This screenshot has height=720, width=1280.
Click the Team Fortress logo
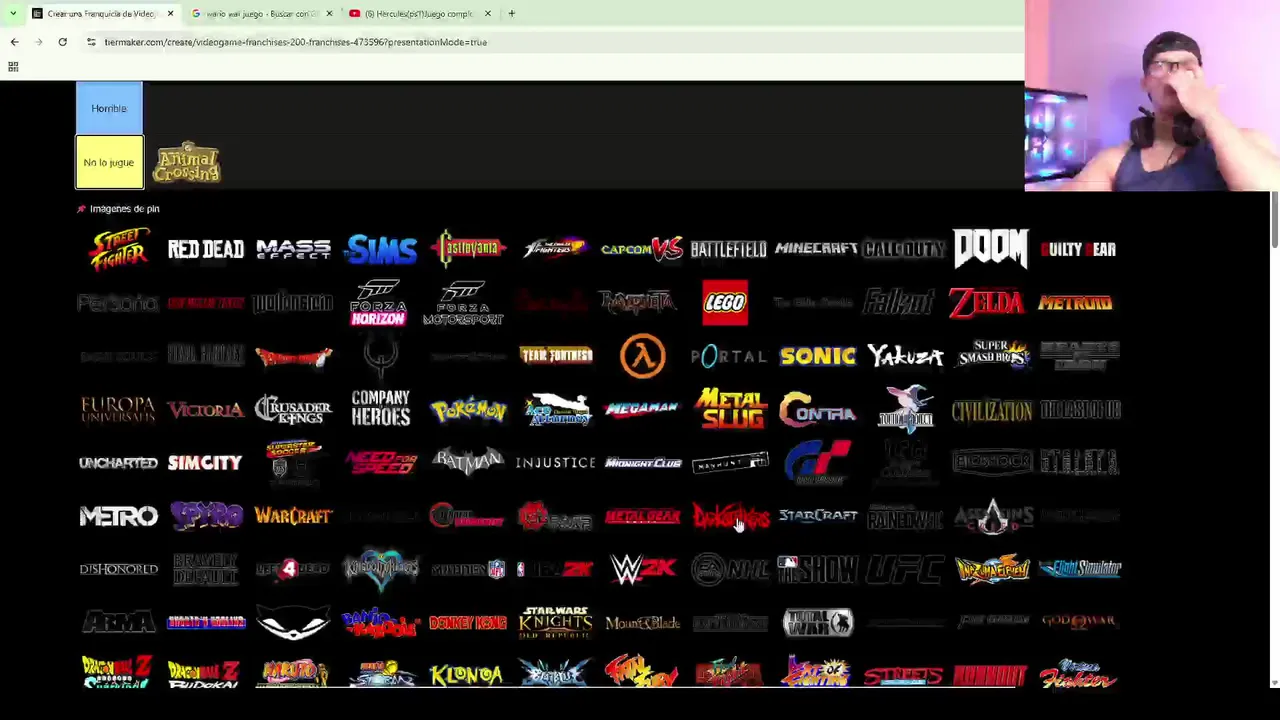tap(556, 356)
